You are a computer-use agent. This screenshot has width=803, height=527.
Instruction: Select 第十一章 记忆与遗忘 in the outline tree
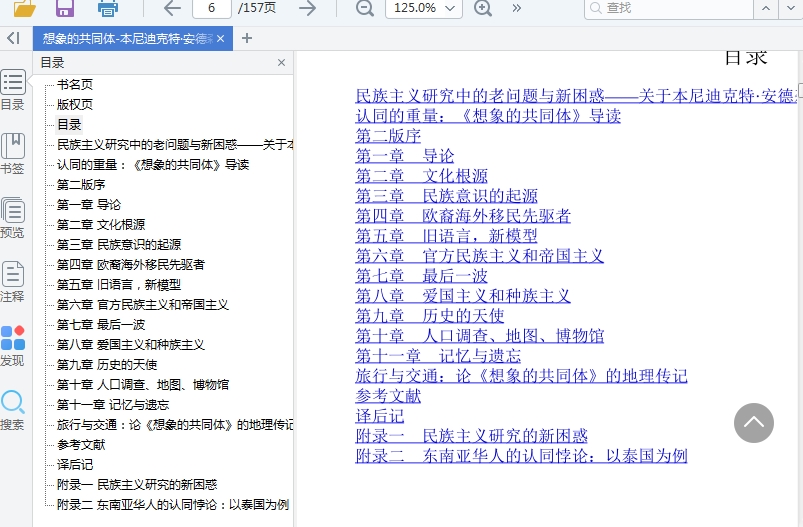tap(113, 404)
